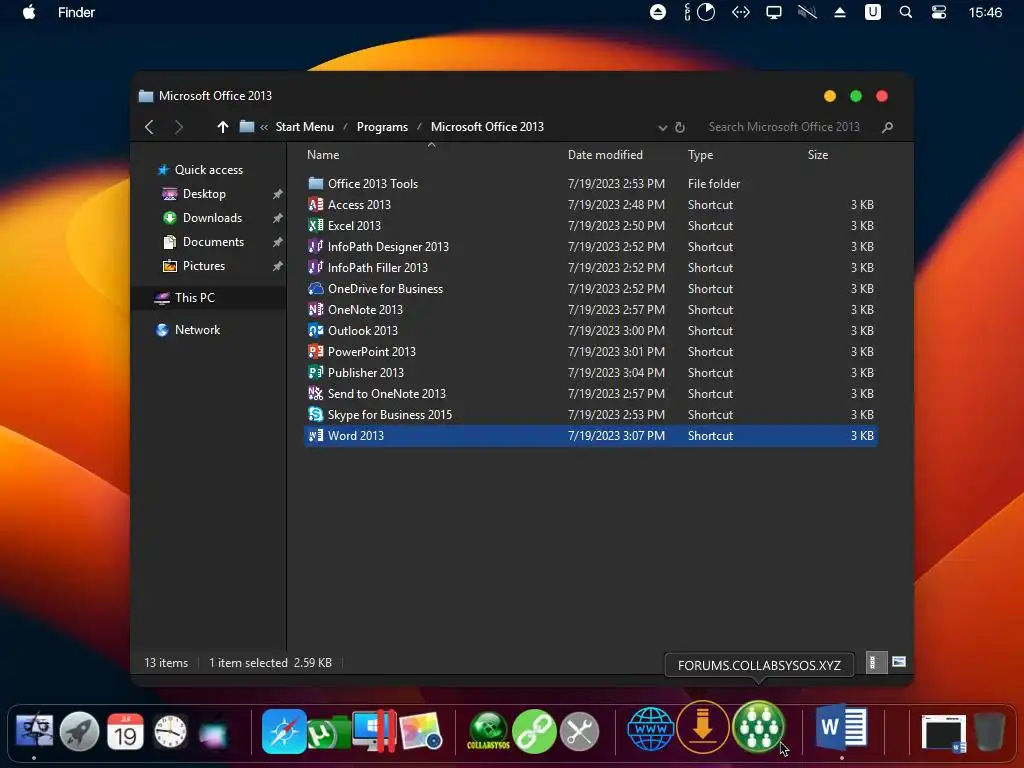
Task: Sort by Size column header
Action: pyautogui.click(x=818, y=155)
